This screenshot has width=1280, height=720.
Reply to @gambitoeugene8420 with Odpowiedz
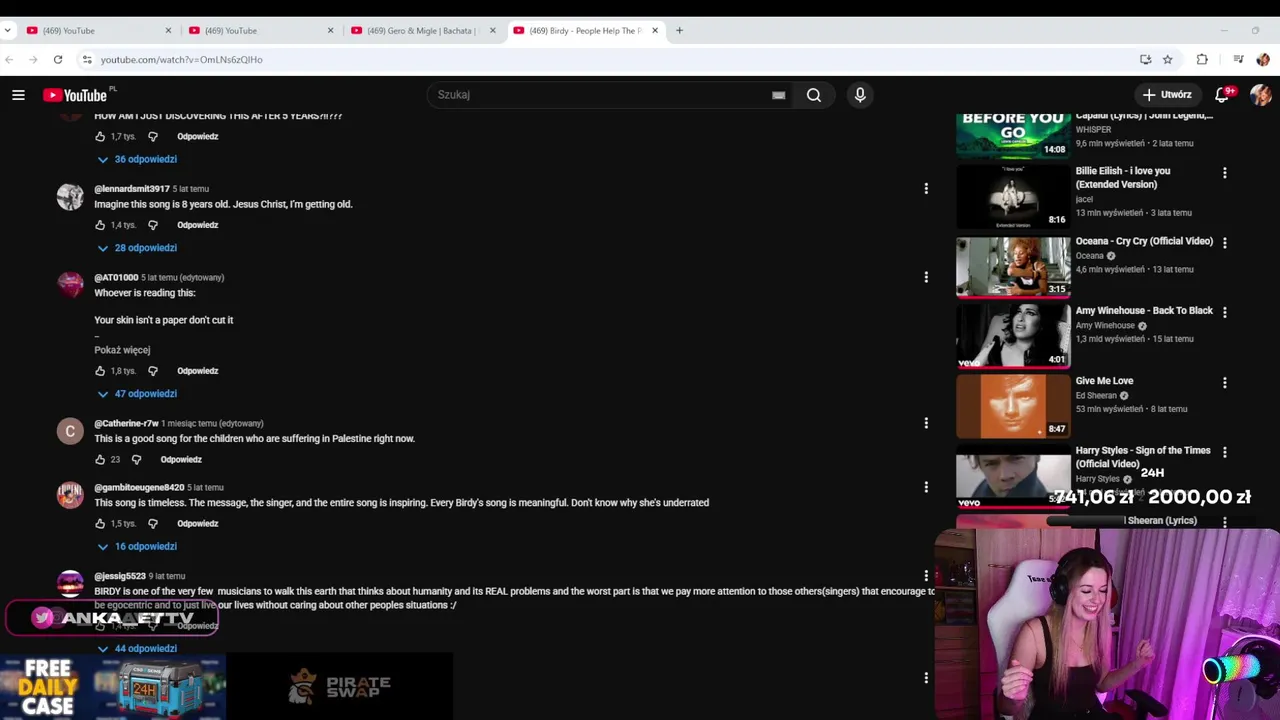(197, 524)
